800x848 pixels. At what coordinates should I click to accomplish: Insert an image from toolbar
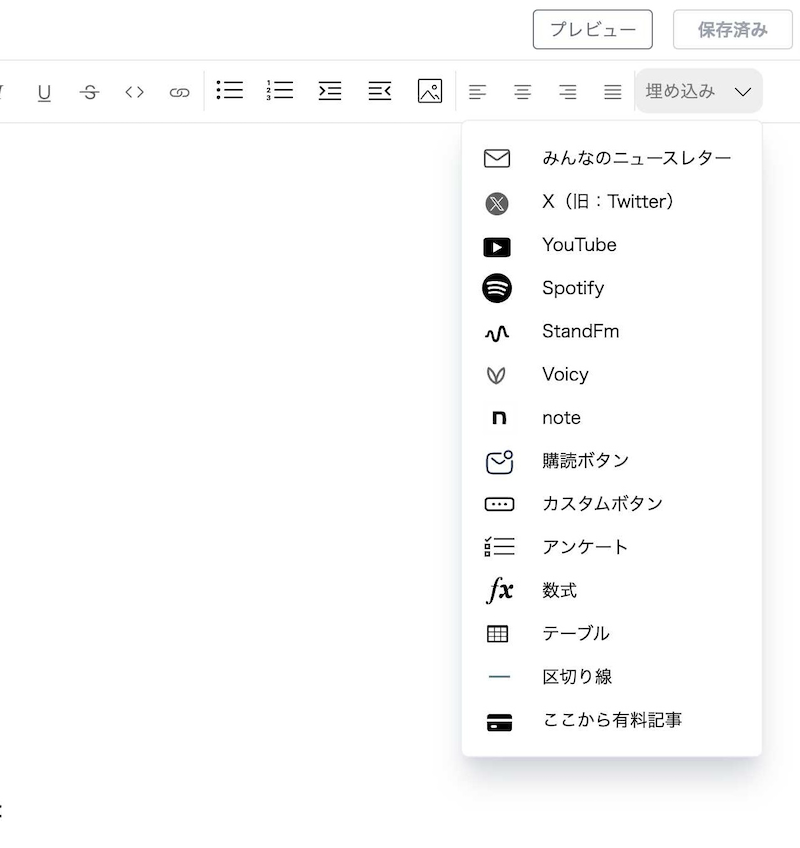[430, 90]
